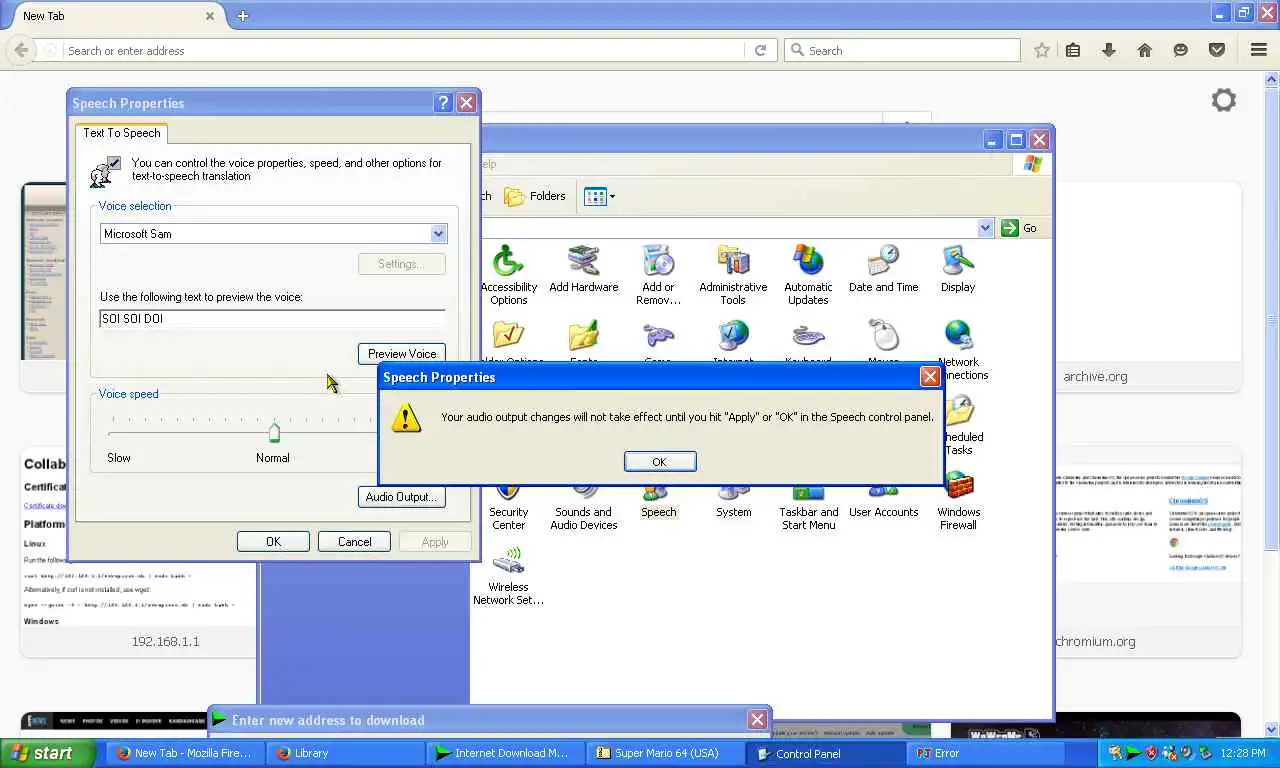This screenshot has height=768, width=1280.
Task: Switch to Library taskbar item
Action: (345, 753)
